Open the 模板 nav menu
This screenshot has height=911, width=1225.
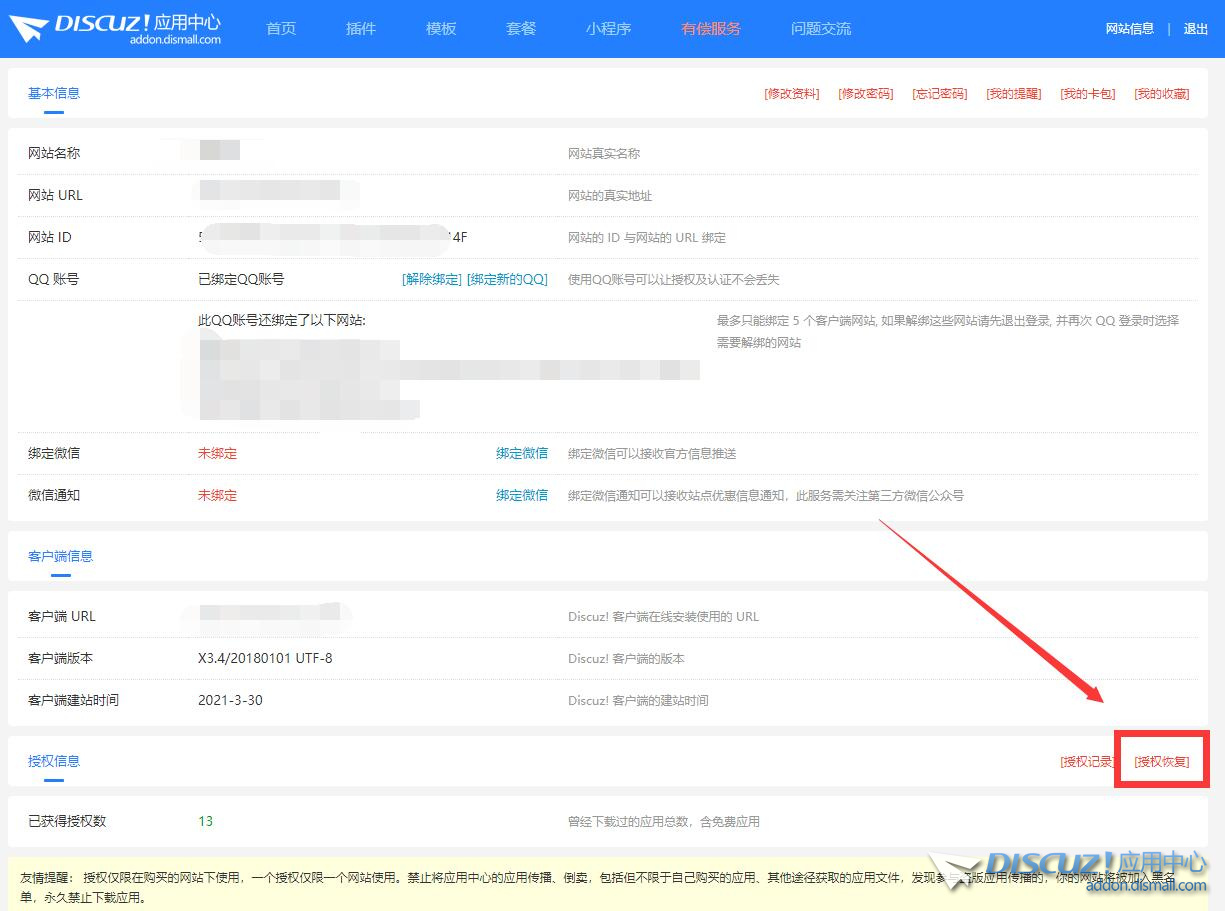click(x=441, y=29)
